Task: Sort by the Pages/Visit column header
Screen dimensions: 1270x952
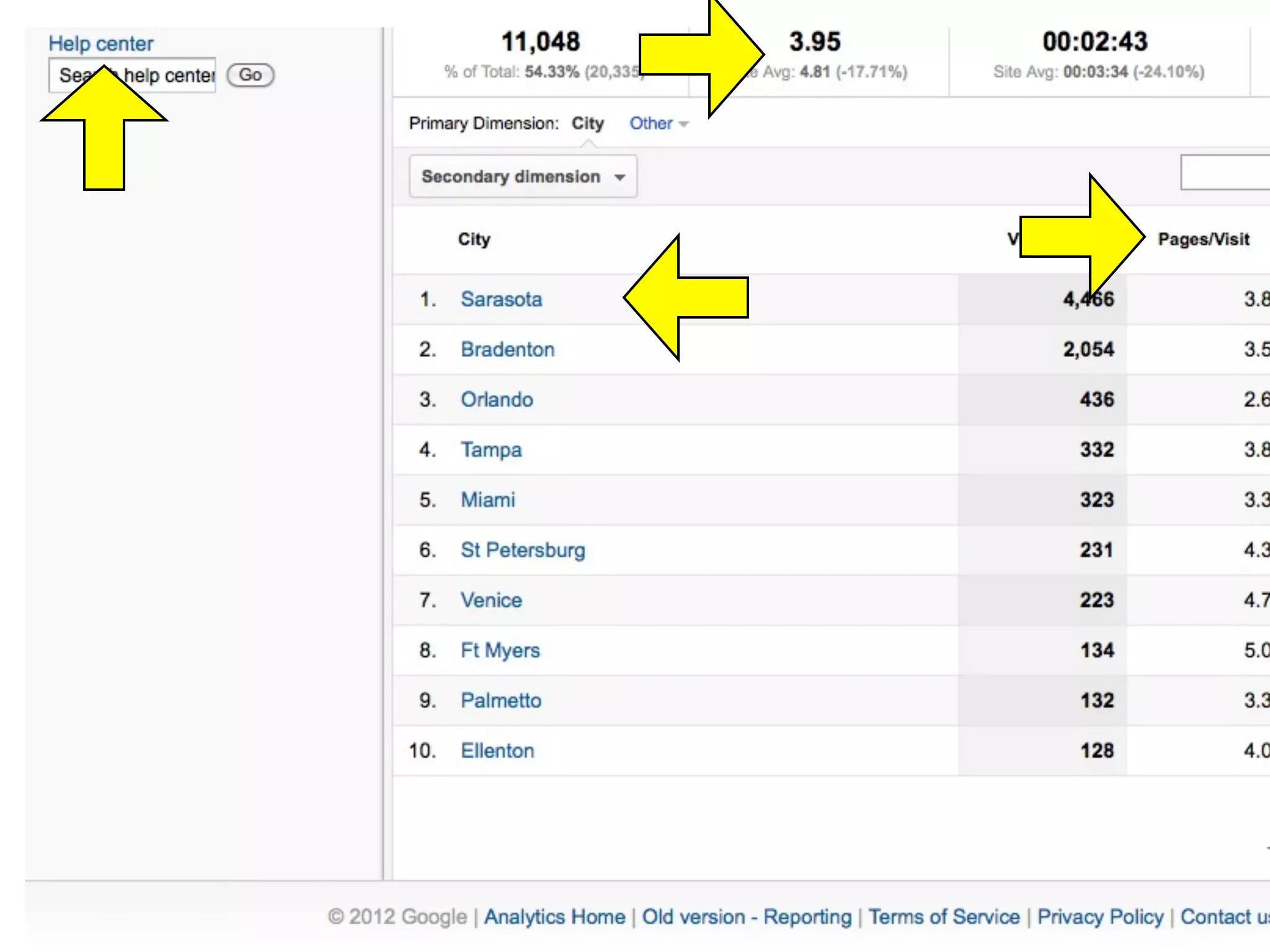Action: [1203, 239]
